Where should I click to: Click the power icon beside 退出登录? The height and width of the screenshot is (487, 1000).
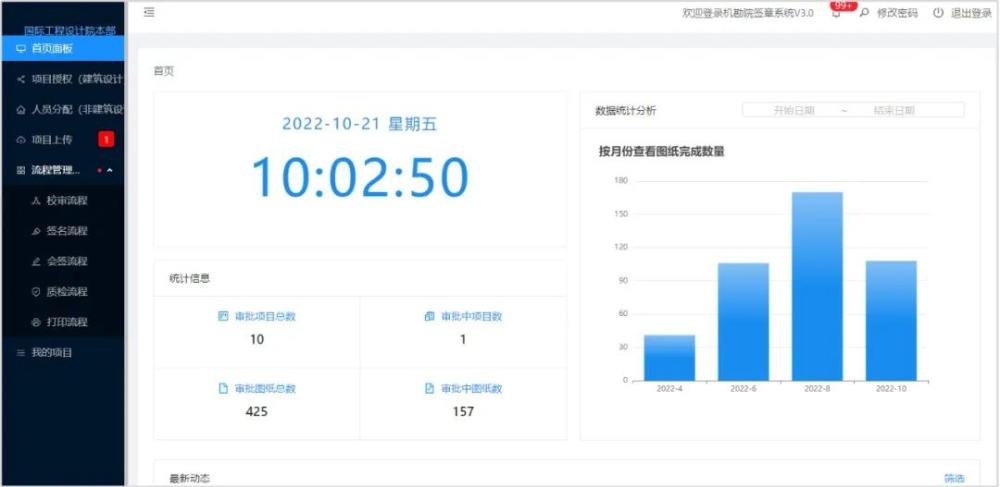pos(938,13)
